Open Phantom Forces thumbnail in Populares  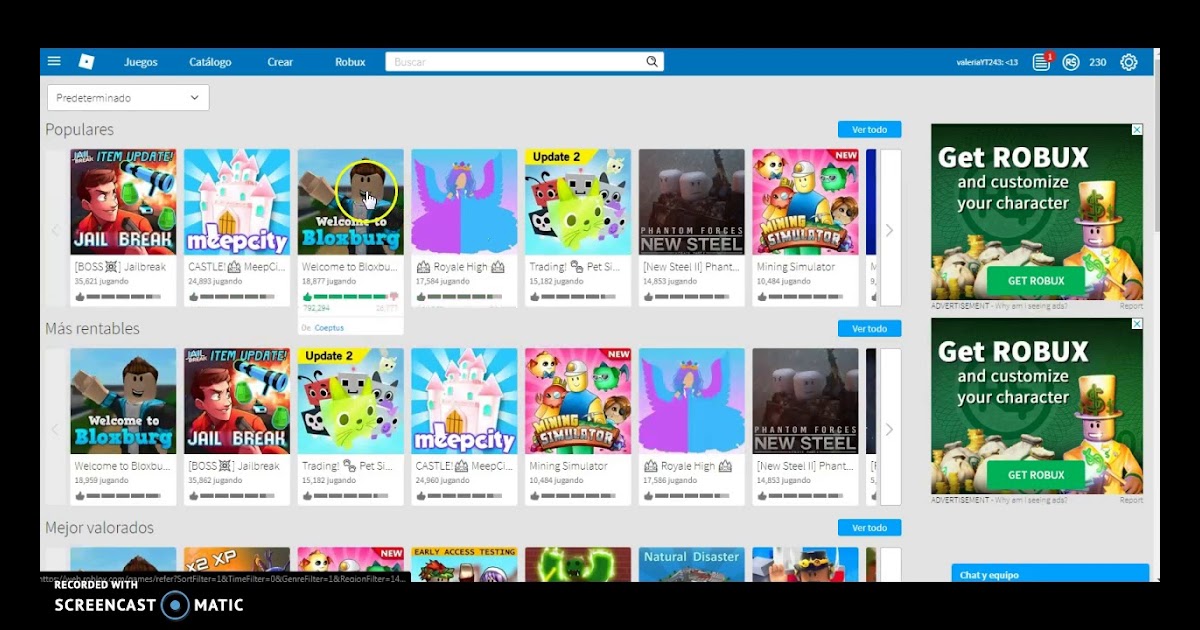coord(692,202)
